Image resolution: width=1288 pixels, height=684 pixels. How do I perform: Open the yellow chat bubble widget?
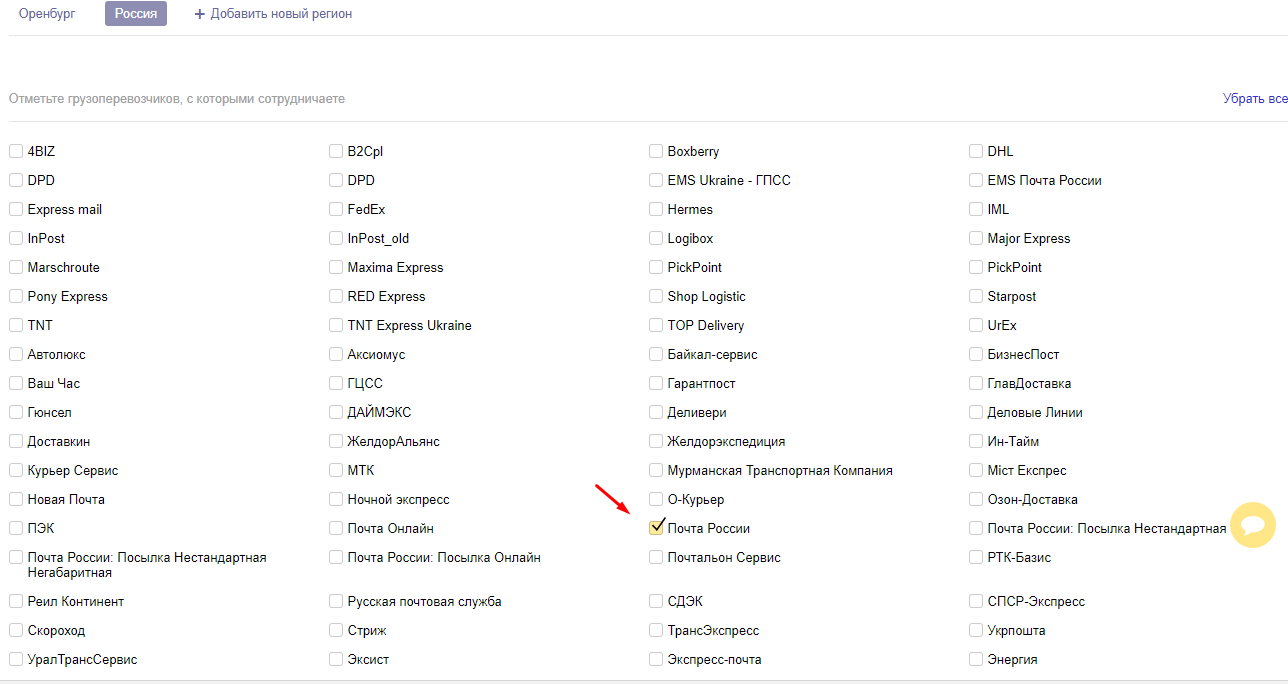1253,525
